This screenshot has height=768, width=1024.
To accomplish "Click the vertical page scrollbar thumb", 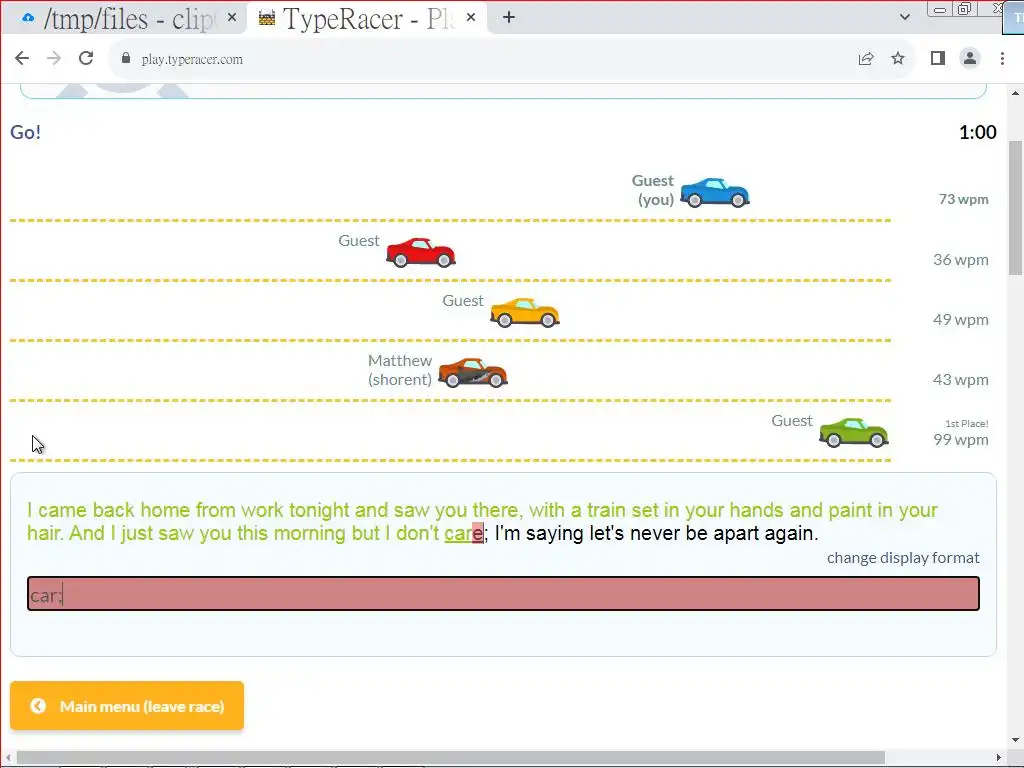I will pos(1015,208).
